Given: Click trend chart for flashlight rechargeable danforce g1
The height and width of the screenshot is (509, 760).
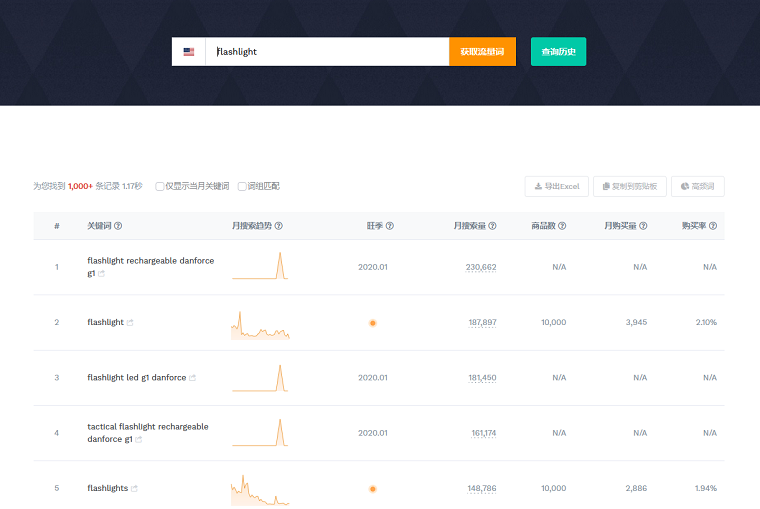Looking at the screenshot, I should pos(260,266).
